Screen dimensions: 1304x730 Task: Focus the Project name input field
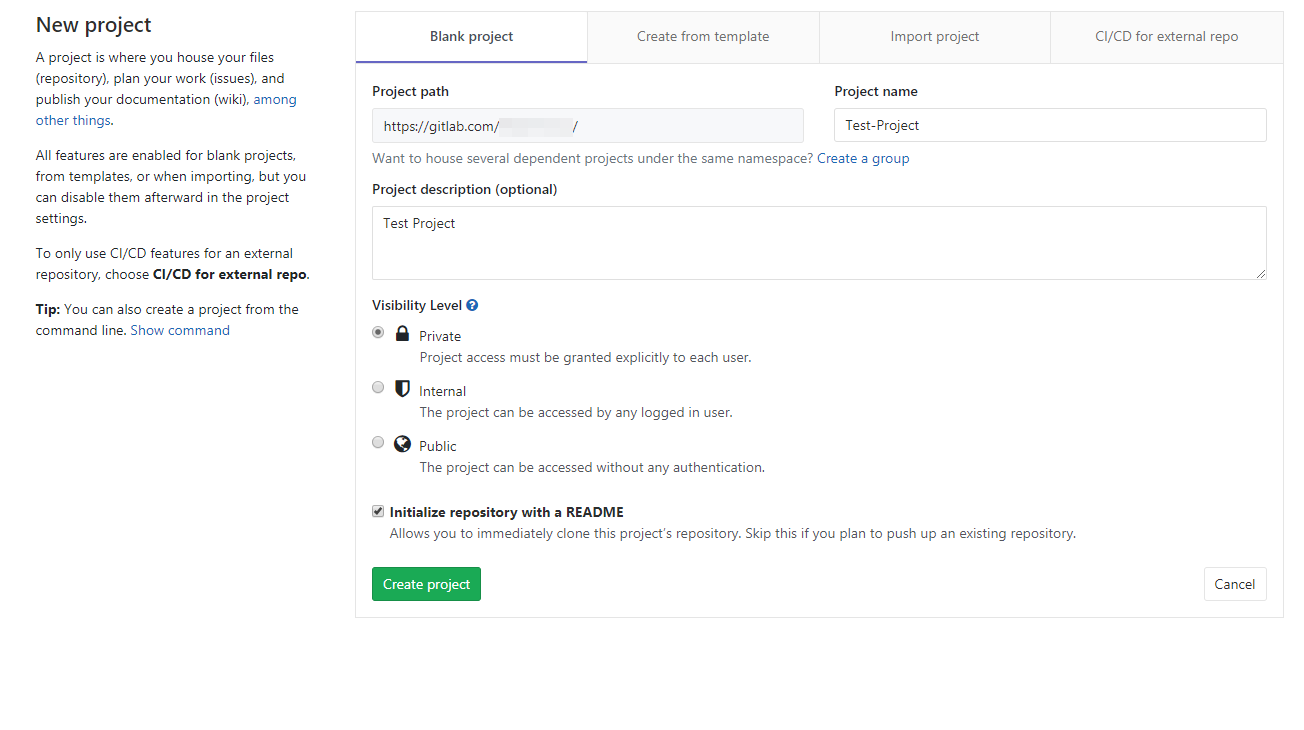click(x=1050, y=125)
